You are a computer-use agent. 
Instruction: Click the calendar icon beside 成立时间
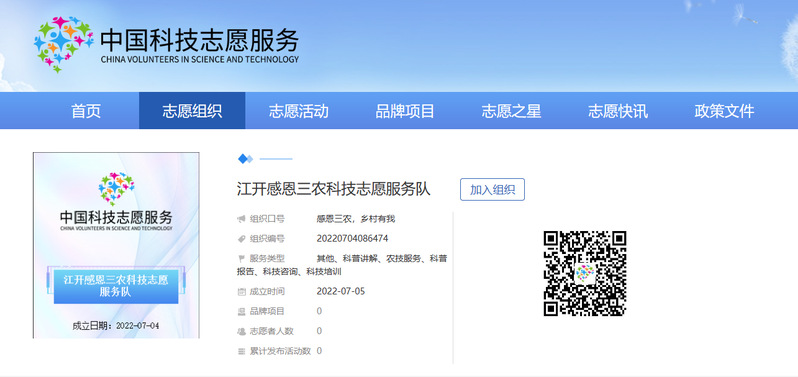tap(241, 292)
